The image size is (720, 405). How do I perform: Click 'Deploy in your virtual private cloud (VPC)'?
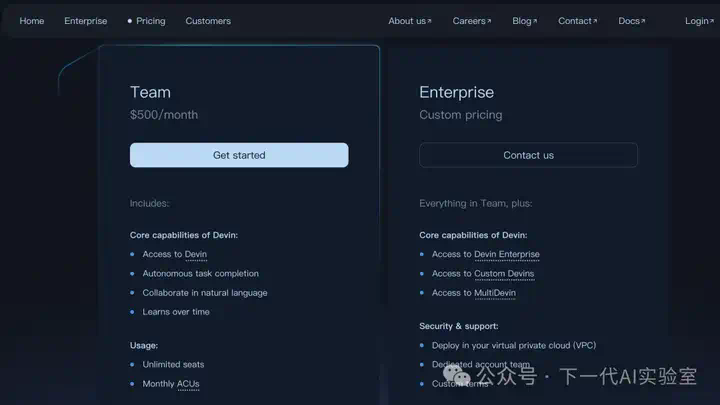[x=514, y=345]
